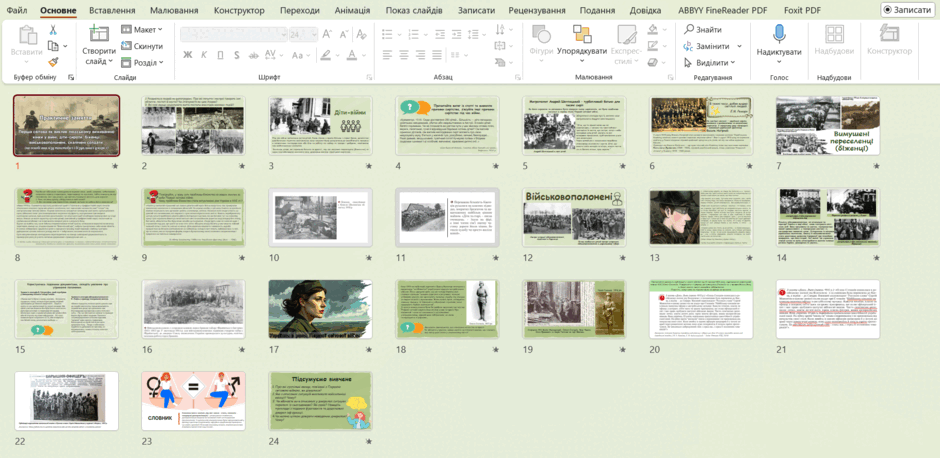Open the Макет layout dropdown
940x458 pixels.
[x=141, y=29]
